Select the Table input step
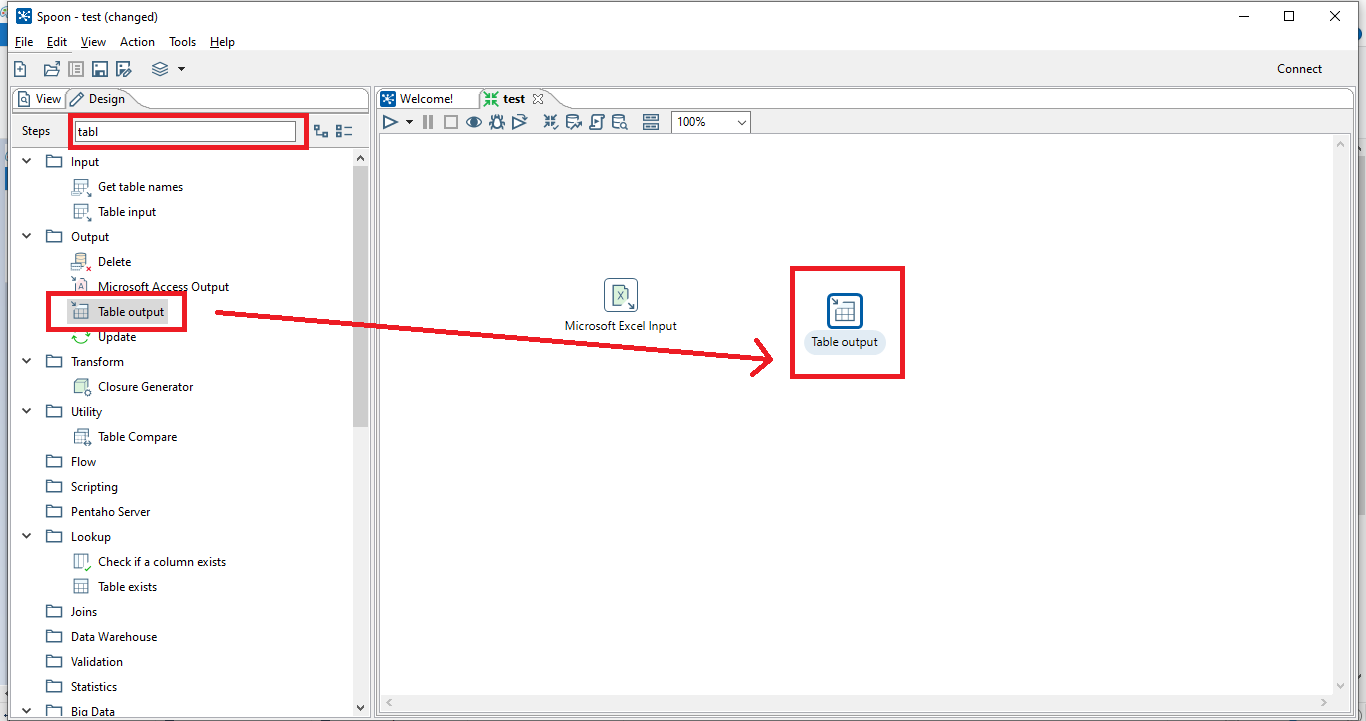The height and width of the screenshot is (721, 1366). [127, 212]
